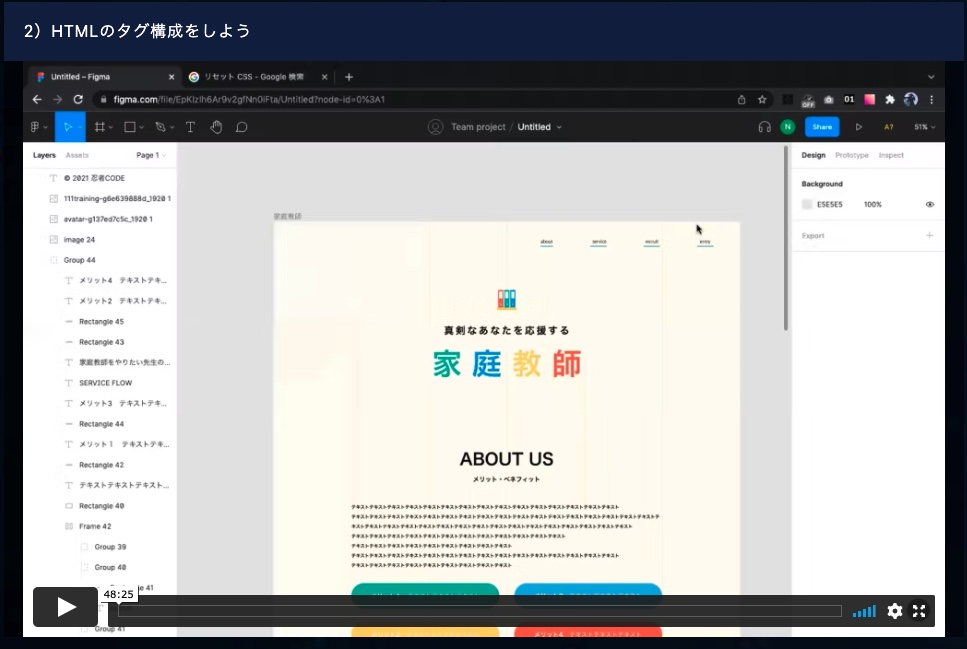Open shape tools dropdown arrow
The width and height of the screenshot is (967, 649).
click(x=141, y=128)
